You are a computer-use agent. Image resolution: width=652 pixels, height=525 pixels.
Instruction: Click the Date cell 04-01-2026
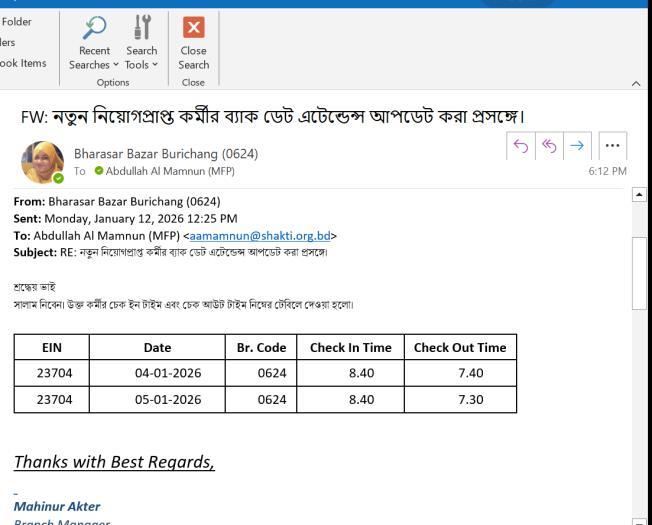tap(157, 373)
